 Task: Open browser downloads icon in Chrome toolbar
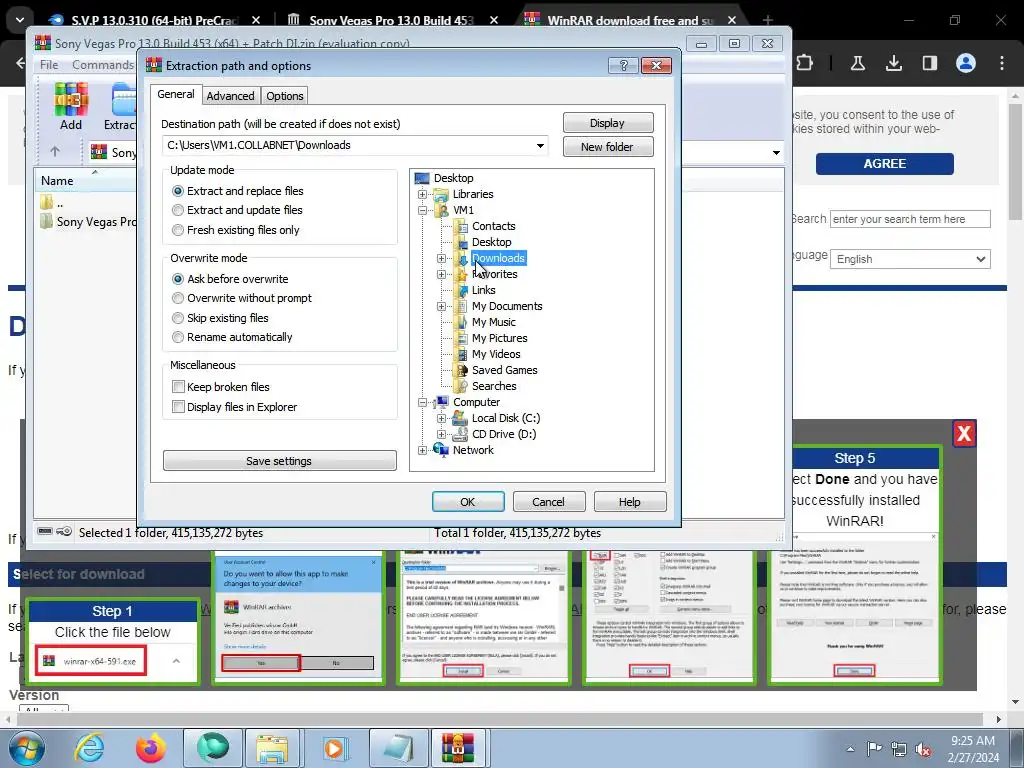(x=894, y=63)
